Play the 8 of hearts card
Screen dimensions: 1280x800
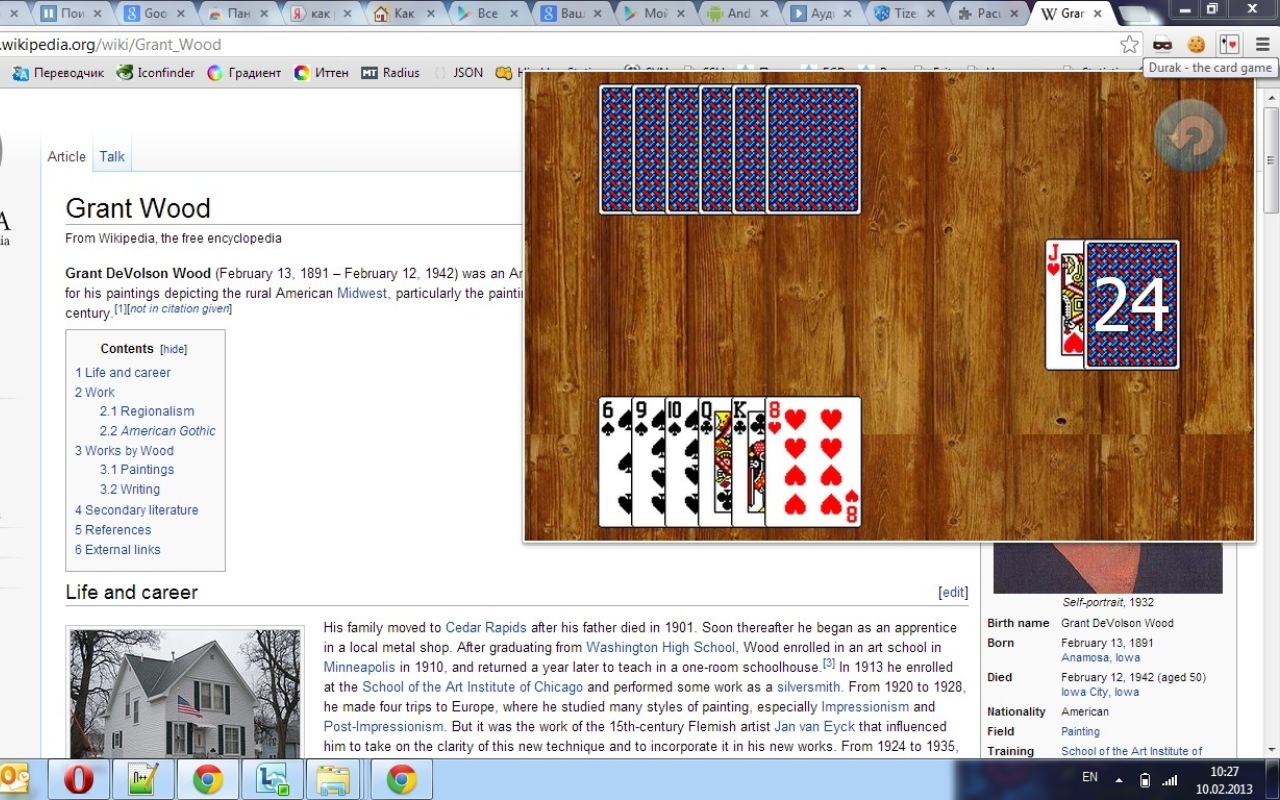813,462
